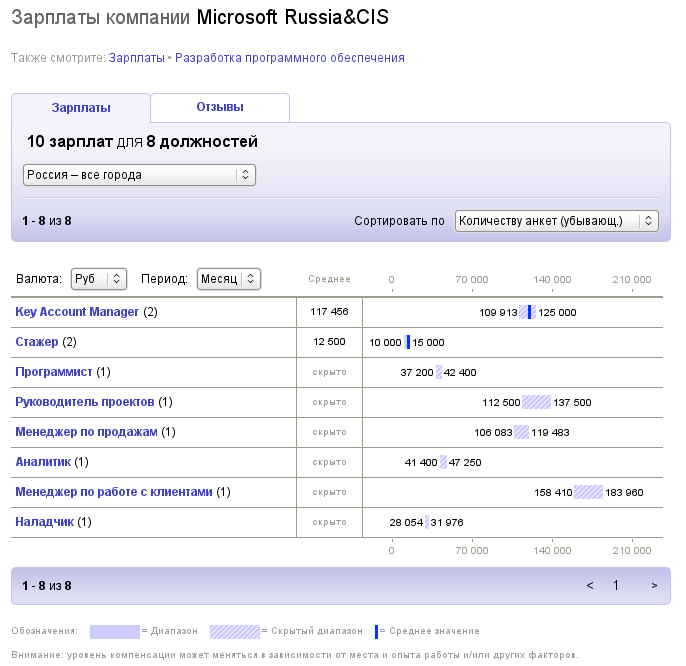The image size is (686, 666).
Task: Open the Аналитик position link
Action: point(43,462)
